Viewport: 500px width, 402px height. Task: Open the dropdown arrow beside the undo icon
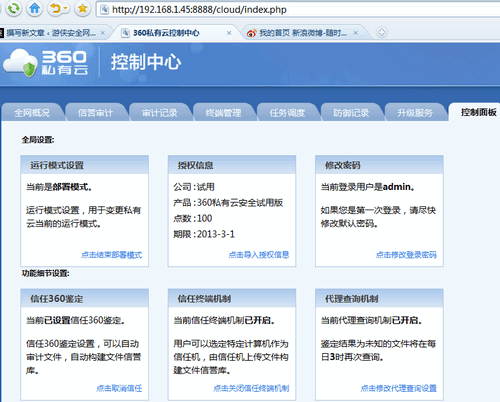[x=65, y=9]
